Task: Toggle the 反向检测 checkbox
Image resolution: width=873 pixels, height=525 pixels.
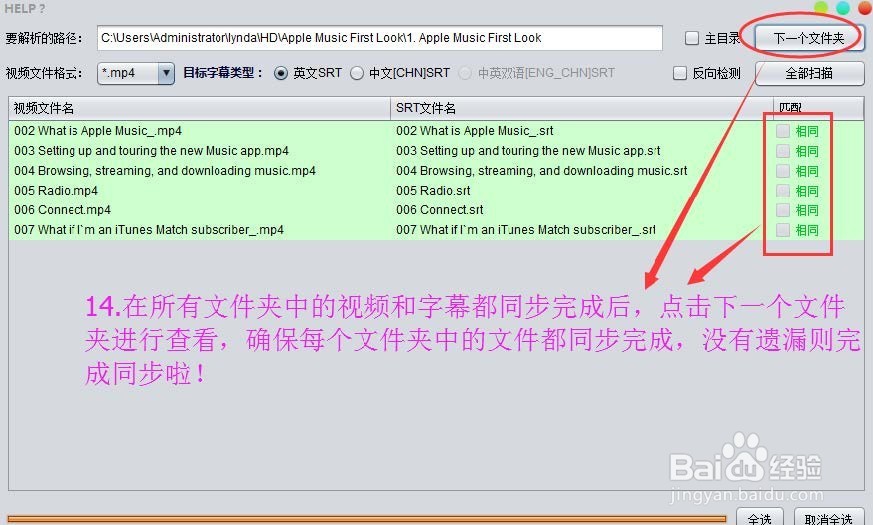Action: 680,73
